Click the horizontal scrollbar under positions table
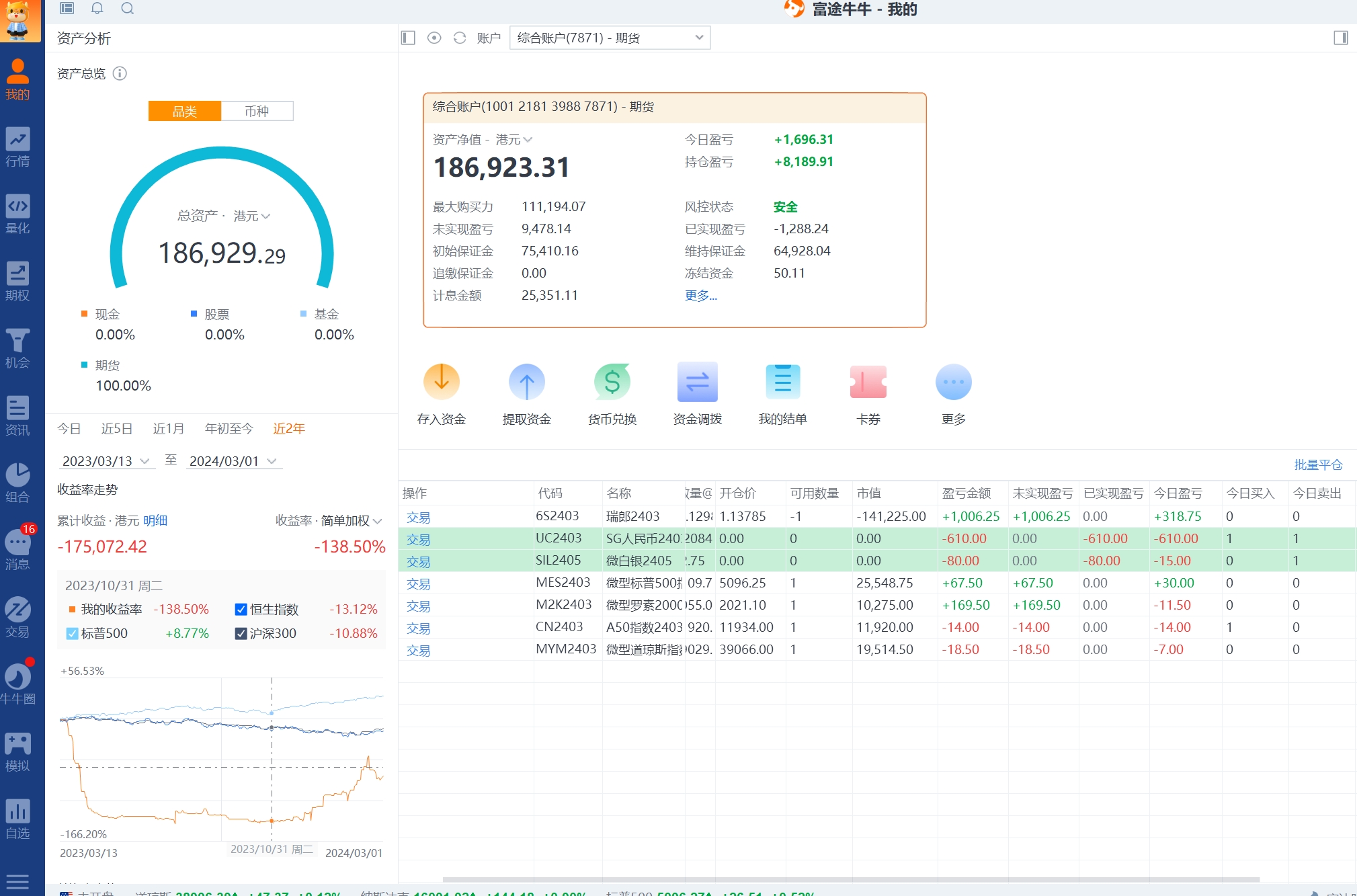This screenshot has height=896, width=1357. pyautogui.click(x=851, y=879)
